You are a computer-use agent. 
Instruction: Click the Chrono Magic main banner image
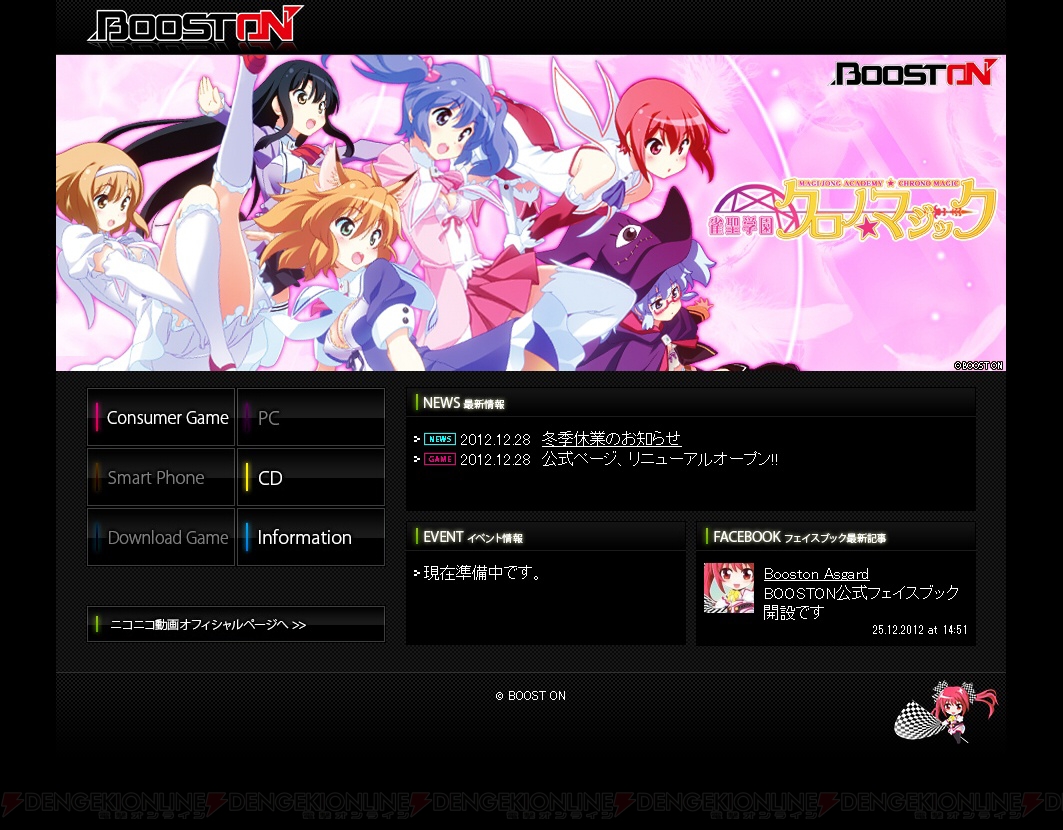[x=531, y=213]
